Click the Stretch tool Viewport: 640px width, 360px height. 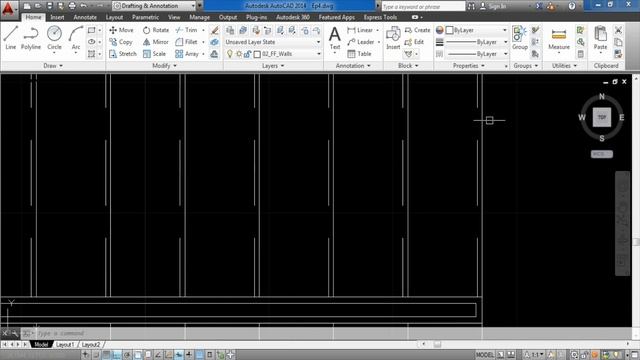coord(123,54)
